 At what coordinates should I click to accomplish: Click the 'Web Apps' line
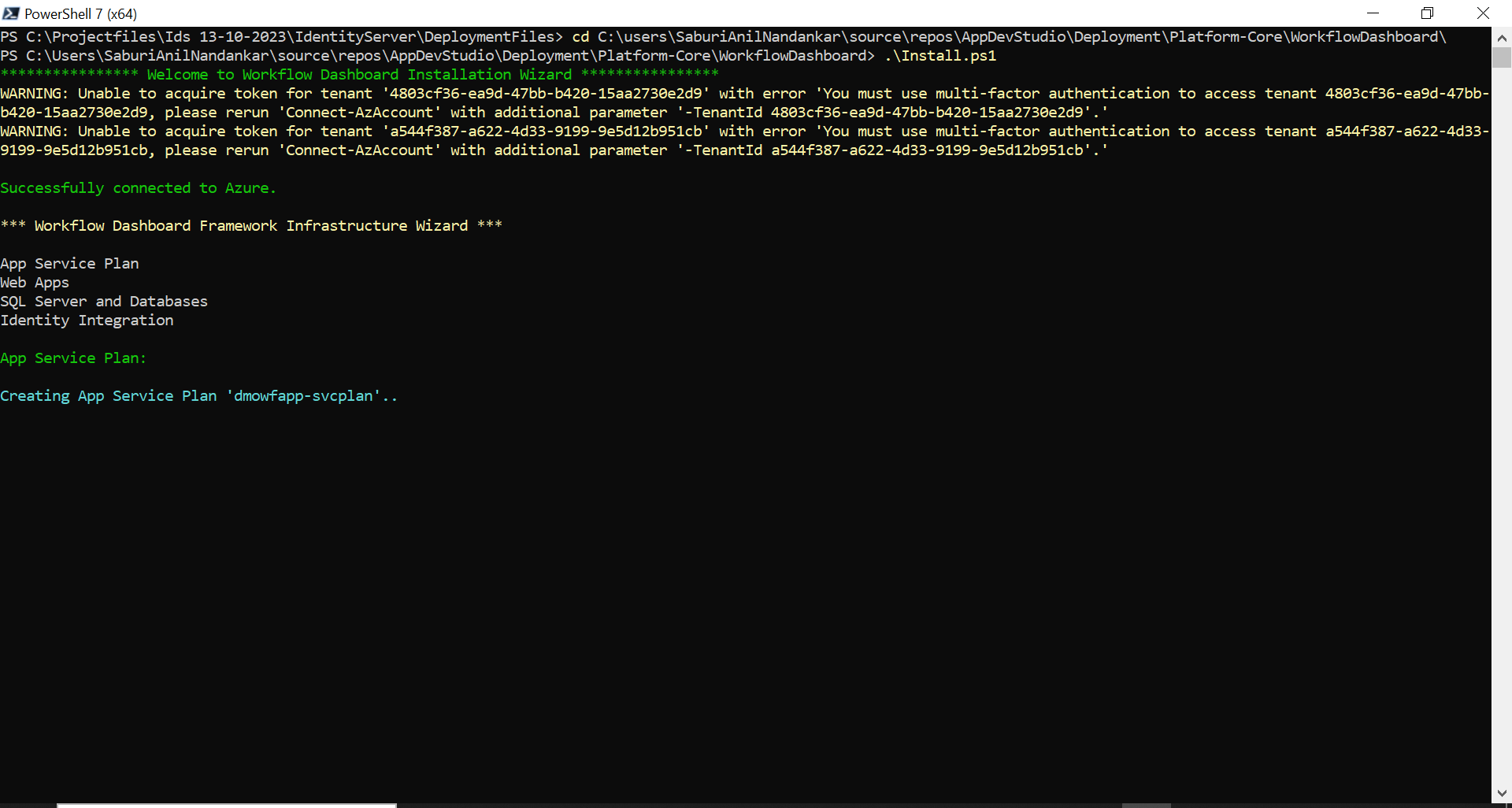tap(35, 283)
